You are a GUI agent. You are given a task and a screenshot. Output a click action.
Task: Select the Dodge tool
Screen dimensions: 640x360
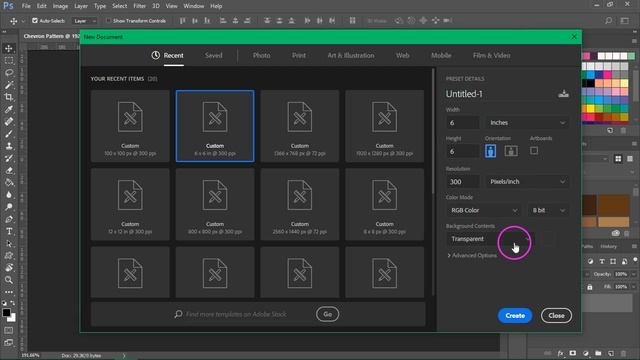click(9, 207)
